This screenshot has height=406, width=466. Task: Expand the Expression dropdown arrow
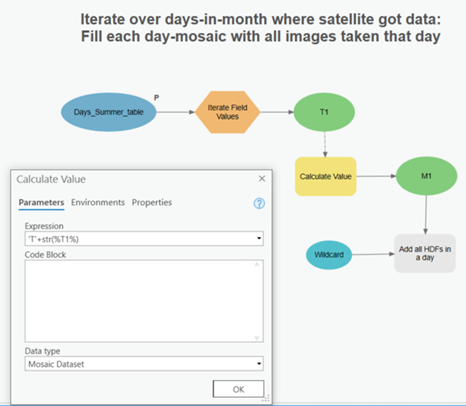(x=259, y=238)
